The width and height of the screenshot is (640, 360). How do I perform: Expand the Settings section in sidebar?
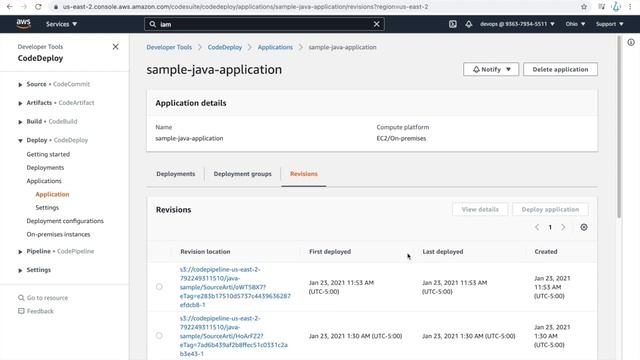(x=20, y=270)
